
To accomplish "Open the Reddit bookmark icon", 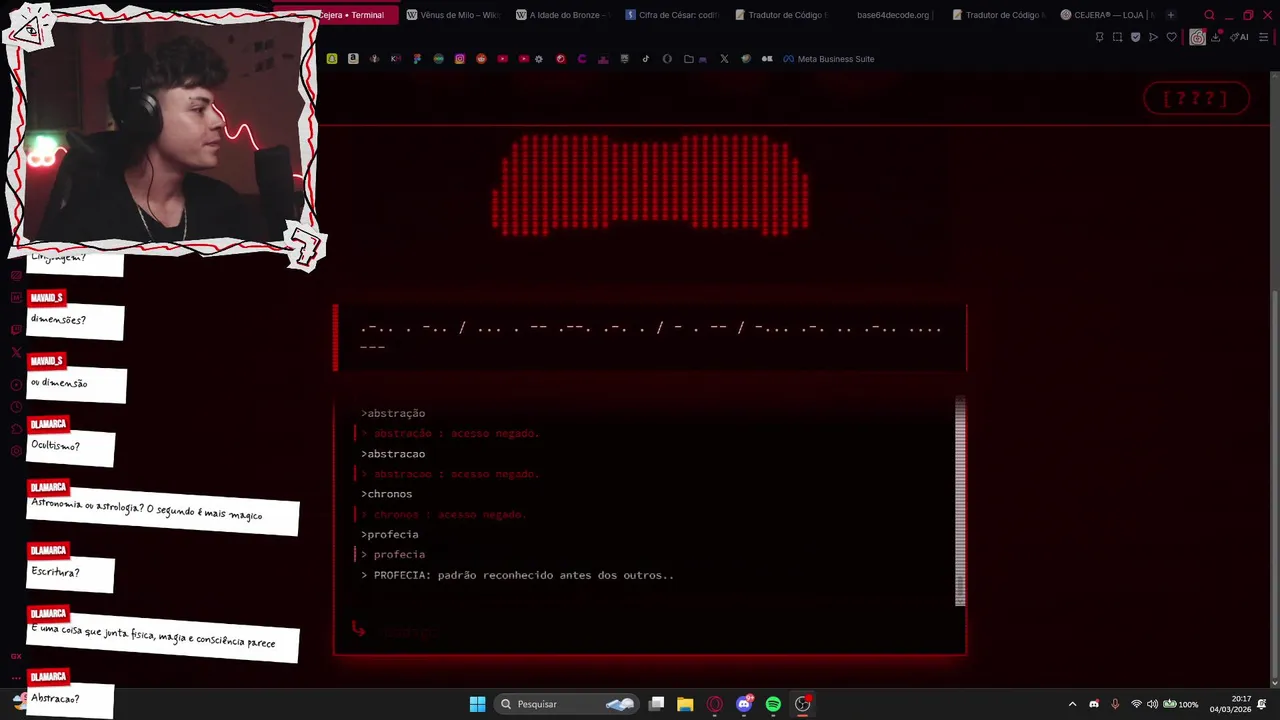I will pyautogui.click(x=482, y=59).
